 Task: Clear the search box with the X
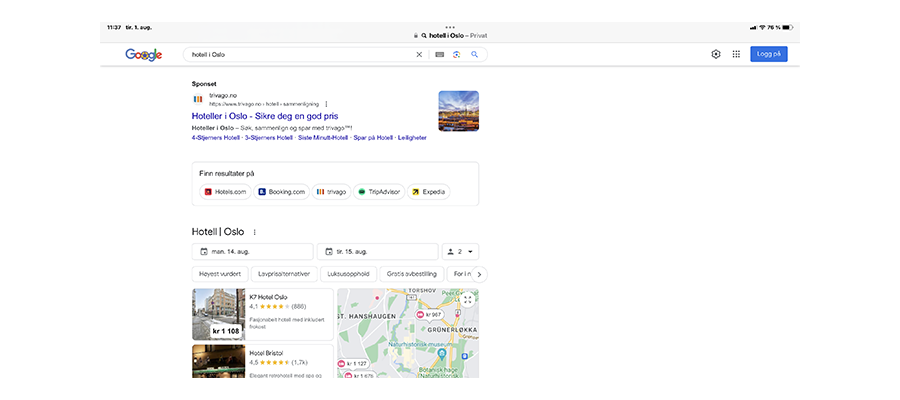coord(419,55)
